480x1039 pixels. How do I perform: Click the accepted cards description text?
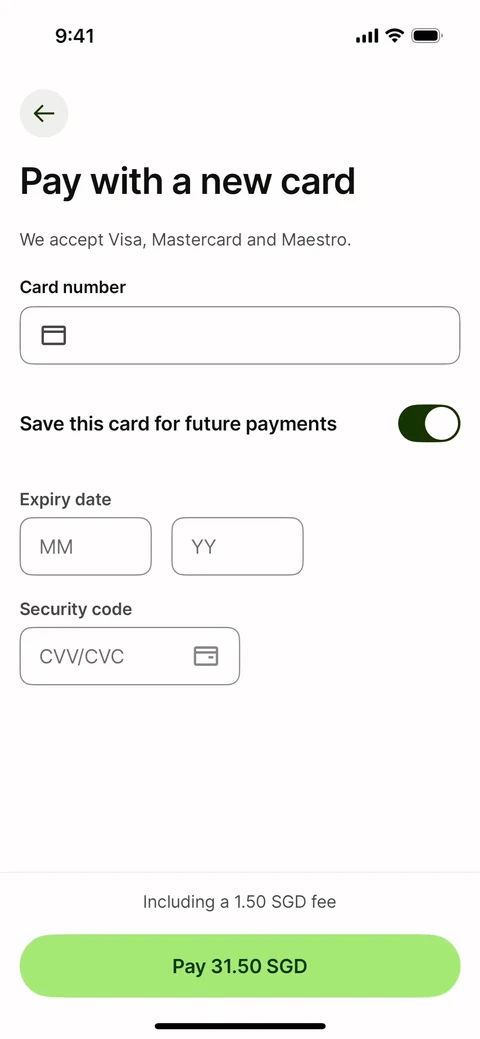[186, 239]
